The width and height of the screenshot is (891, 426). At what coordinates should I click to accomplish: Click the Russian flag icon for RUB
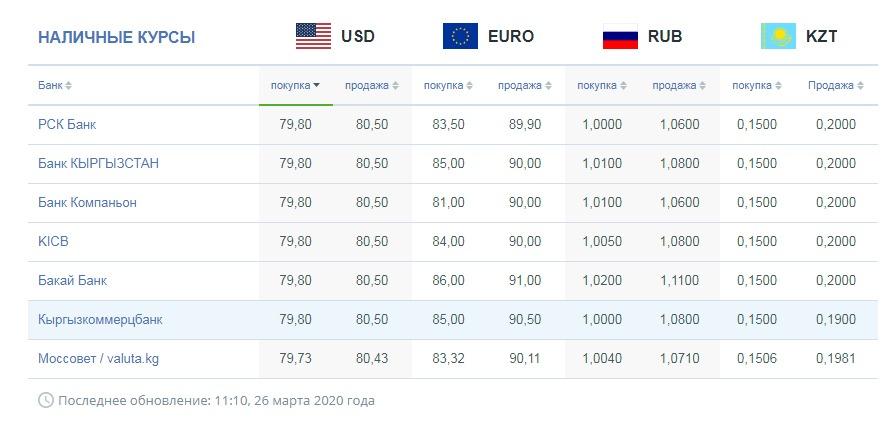point(620,36)
